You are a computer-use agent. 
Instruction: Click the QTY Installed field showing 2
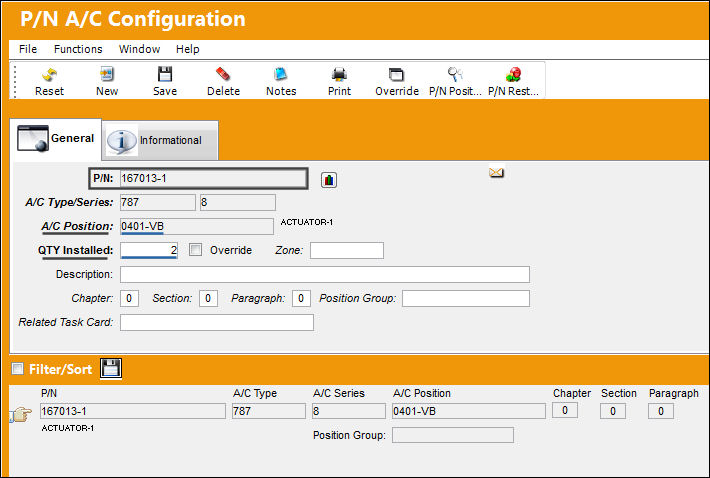tap(149, 250)
